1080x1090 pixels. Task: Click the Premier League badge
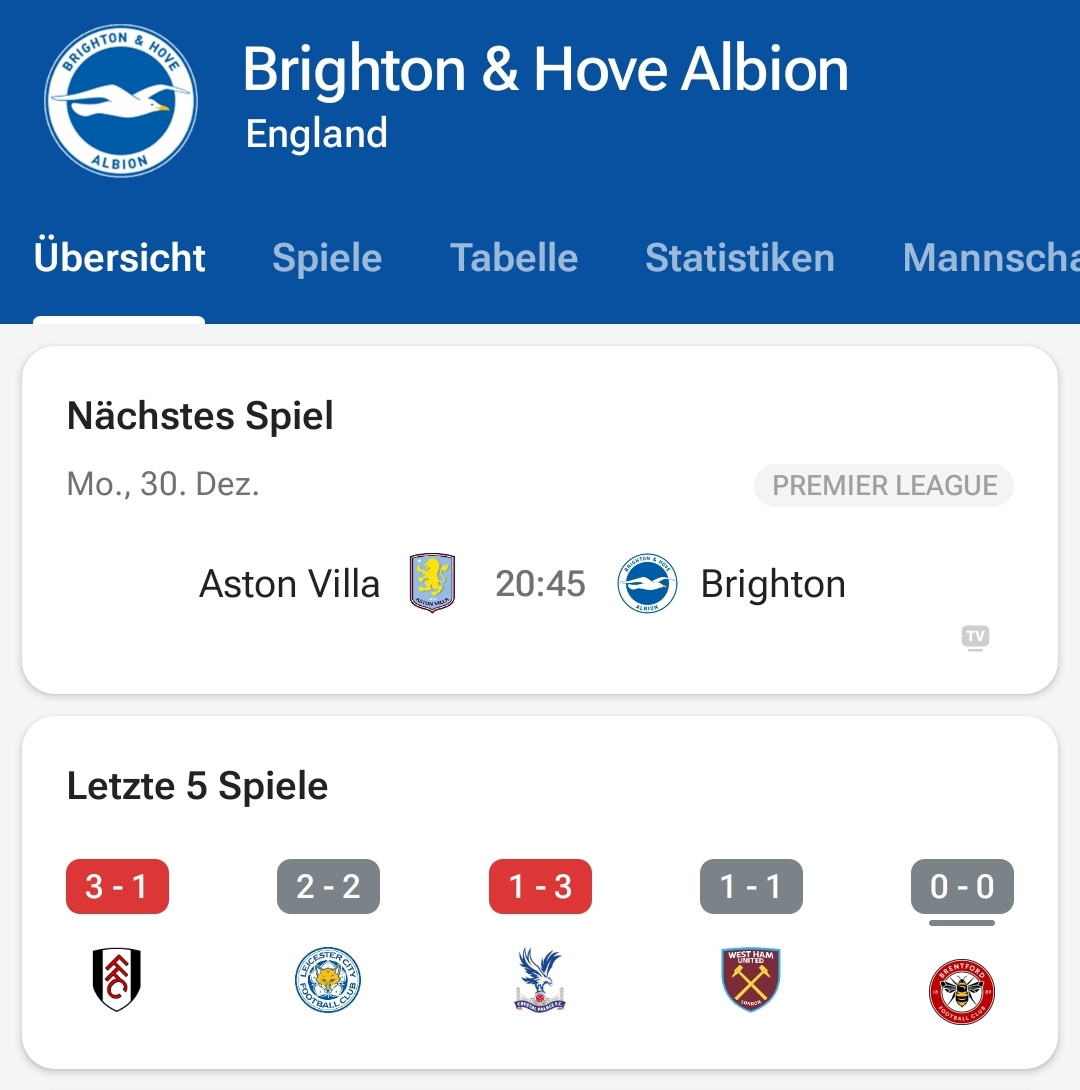(884, 486)
